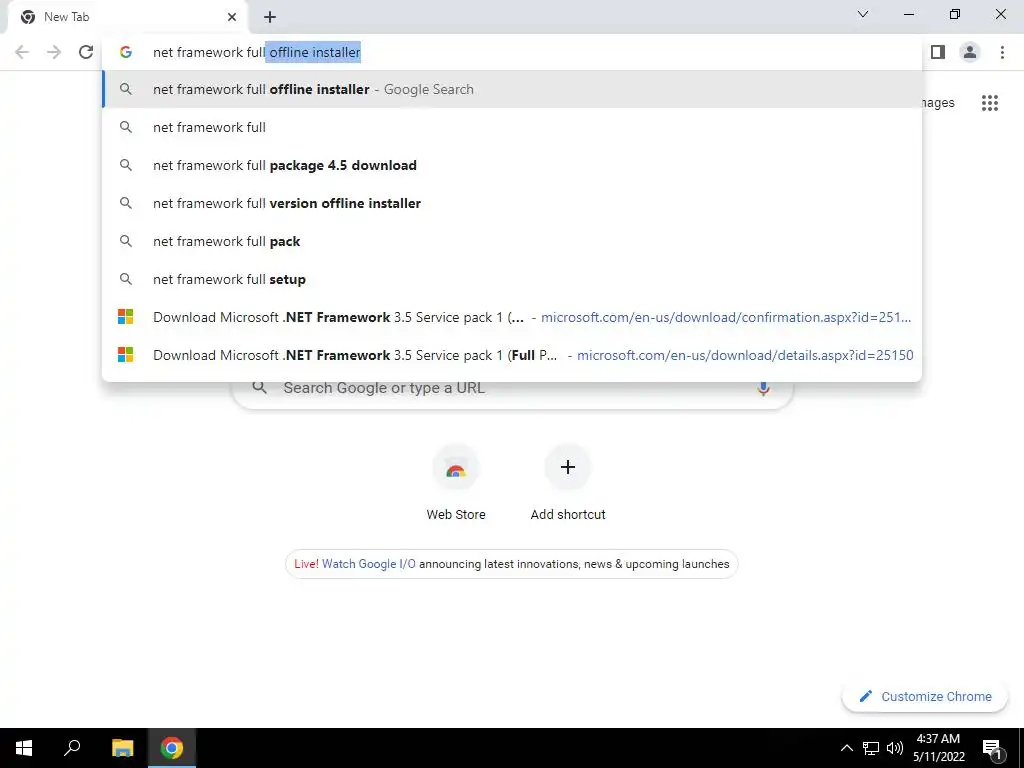Pick 'net framework full pack' suggestion
This screenshot has height=768, width=1024.
[x=513, y=241]
